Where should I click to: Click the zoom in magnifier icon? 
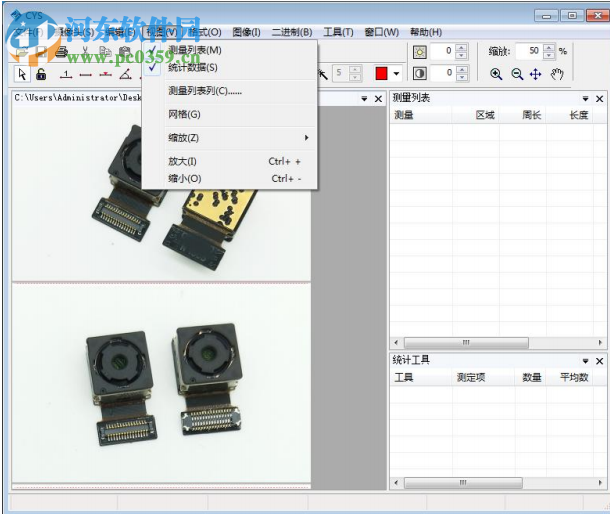pos(497,74)
